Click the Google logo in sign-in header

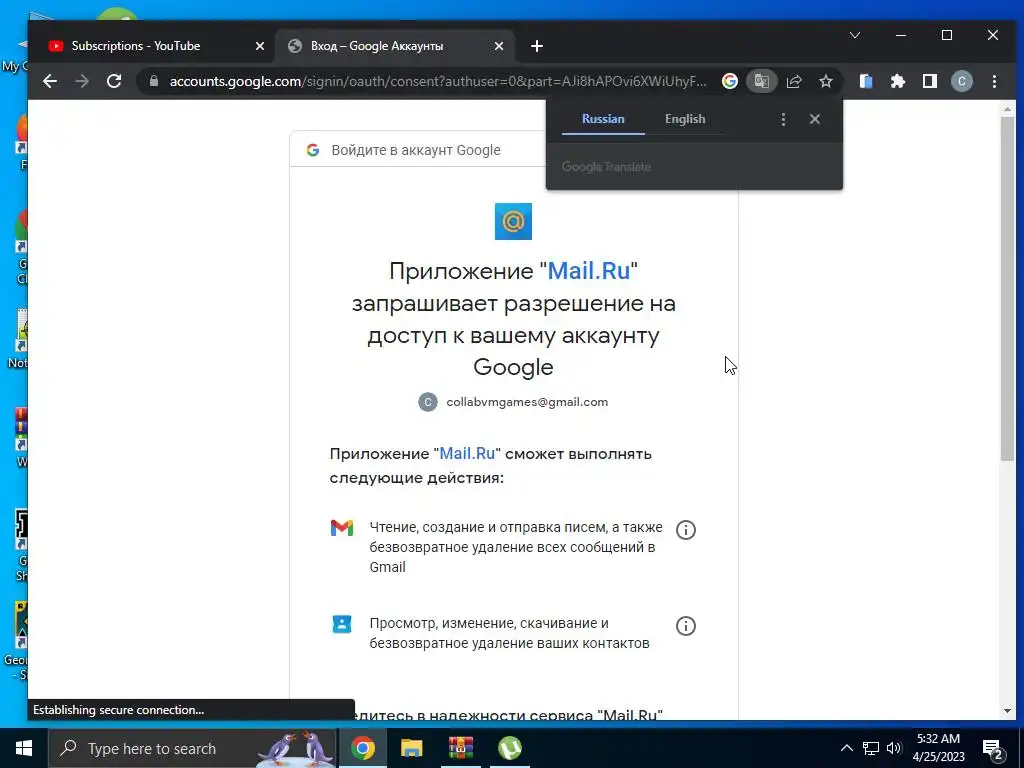(x=313, y=150)
